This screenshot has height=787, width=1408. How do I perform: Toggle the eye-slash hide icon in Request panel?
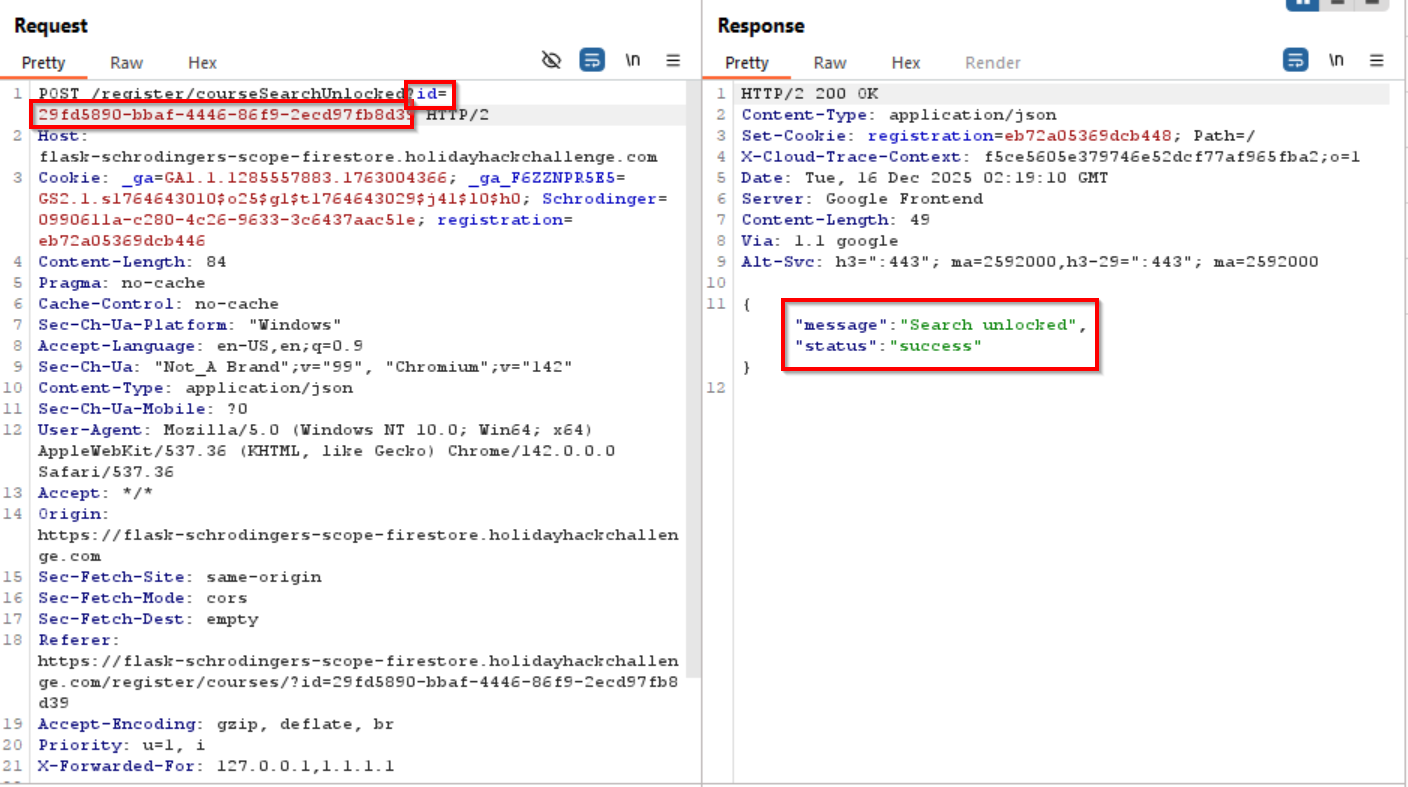(551, 61)
